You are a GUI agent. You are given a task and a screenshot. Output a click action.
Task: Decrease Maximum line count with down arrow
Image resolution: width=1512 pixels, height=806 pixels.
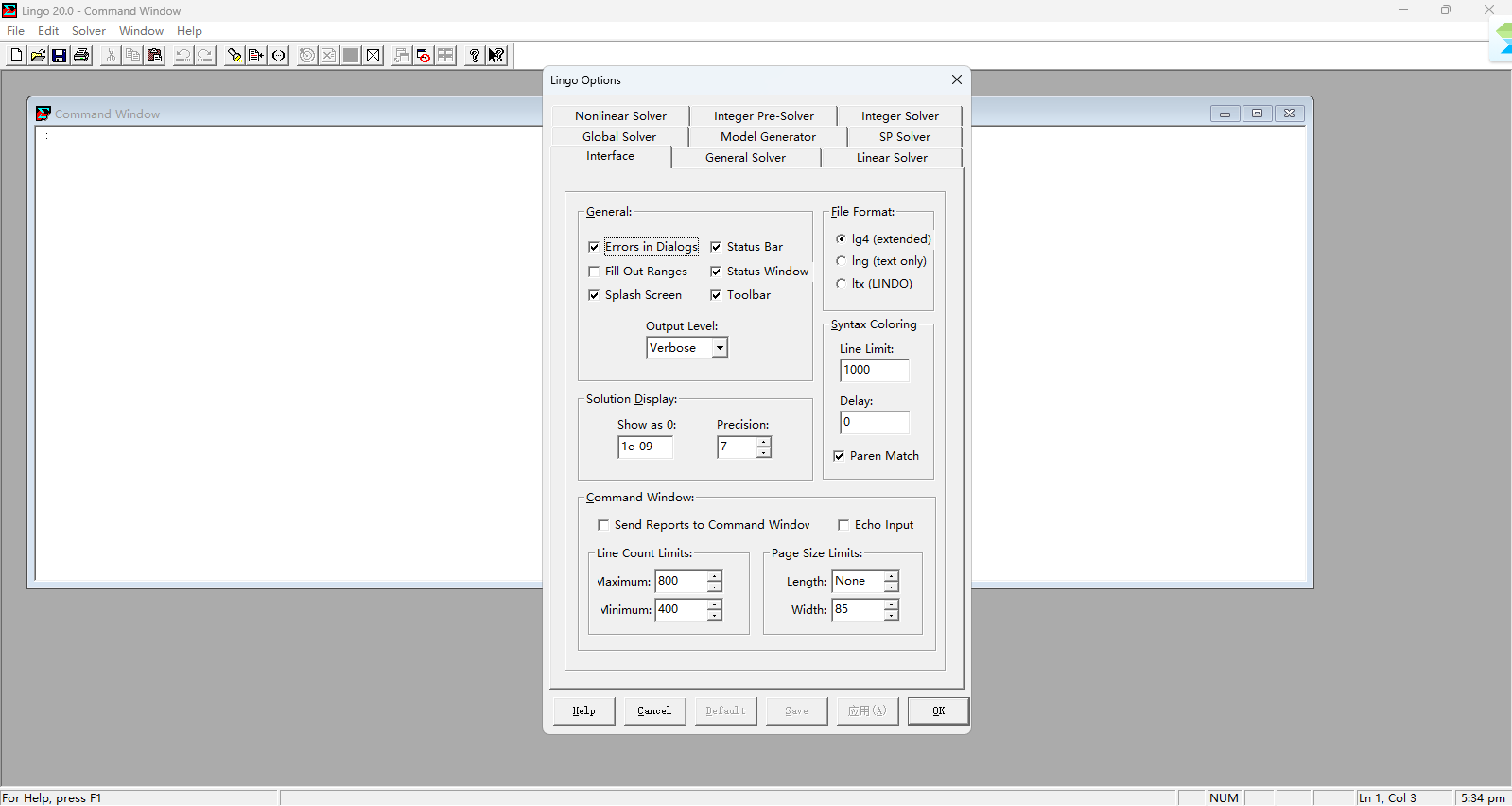tap(715, 587)
